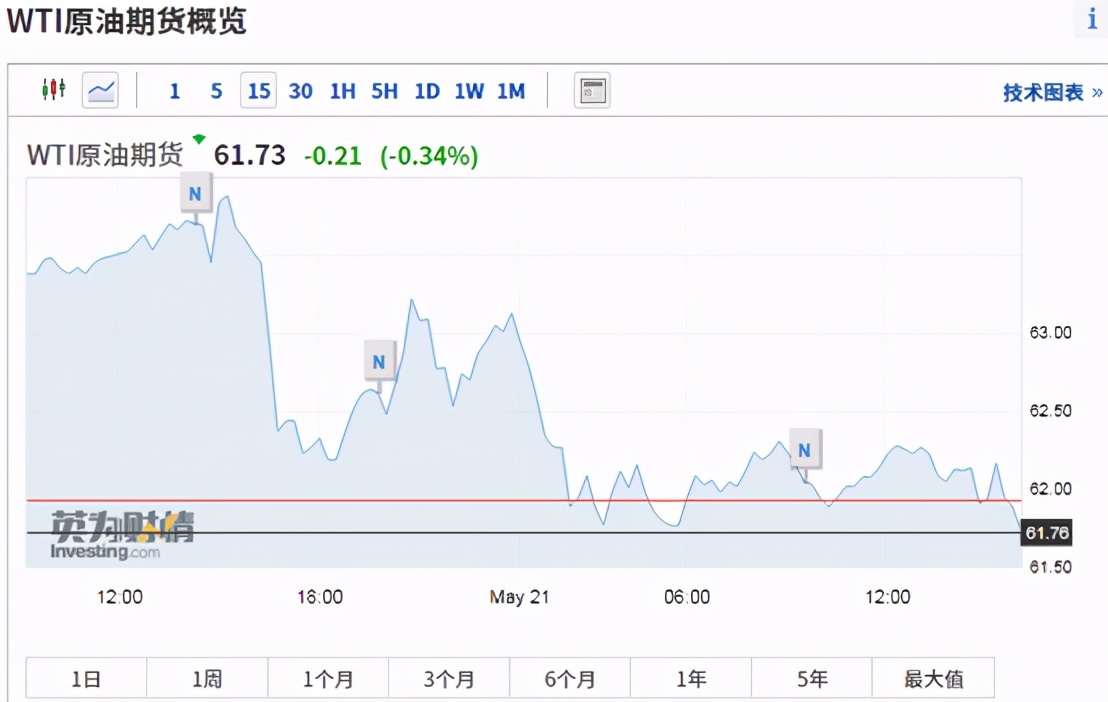Click the 61.76 current price label
The height and width of the screenshot is (702, 1108).
pos(1047,533)
